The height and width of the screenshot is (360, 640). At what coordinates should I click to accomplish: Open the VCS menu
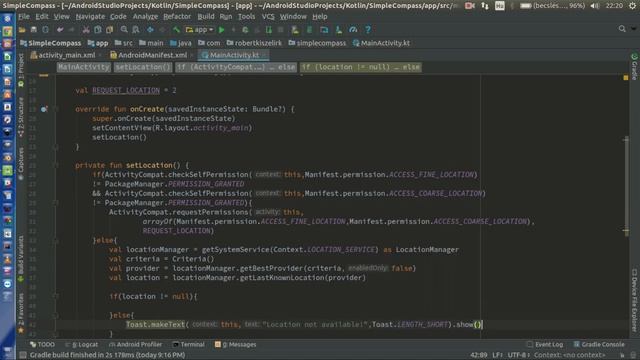coord(268,17)
